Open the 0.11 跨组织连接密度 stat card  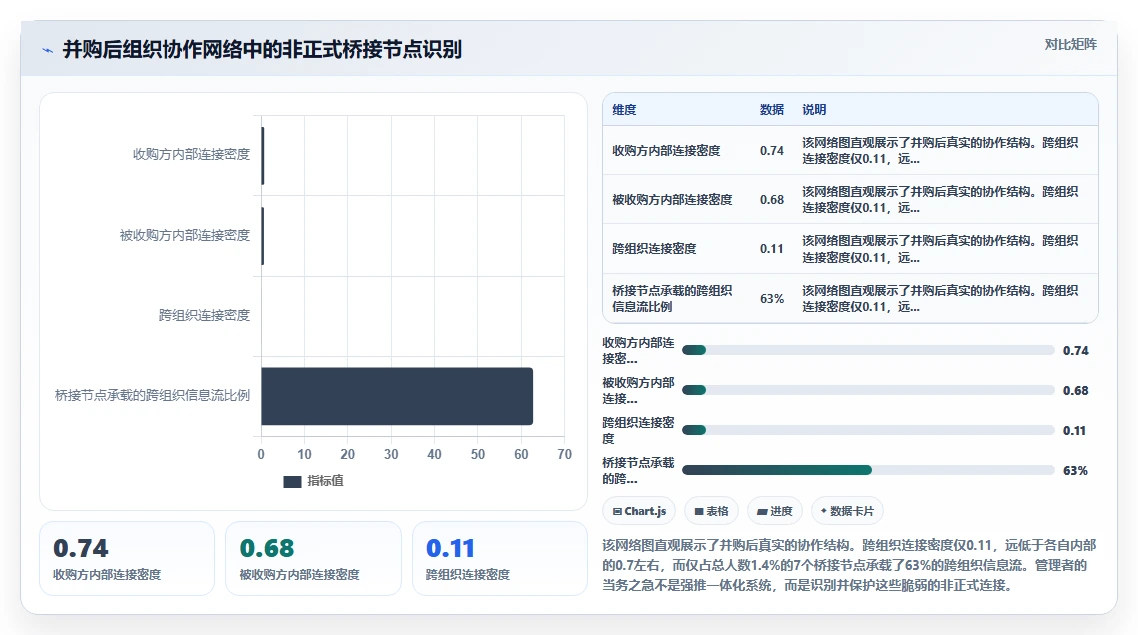(499, 558)
